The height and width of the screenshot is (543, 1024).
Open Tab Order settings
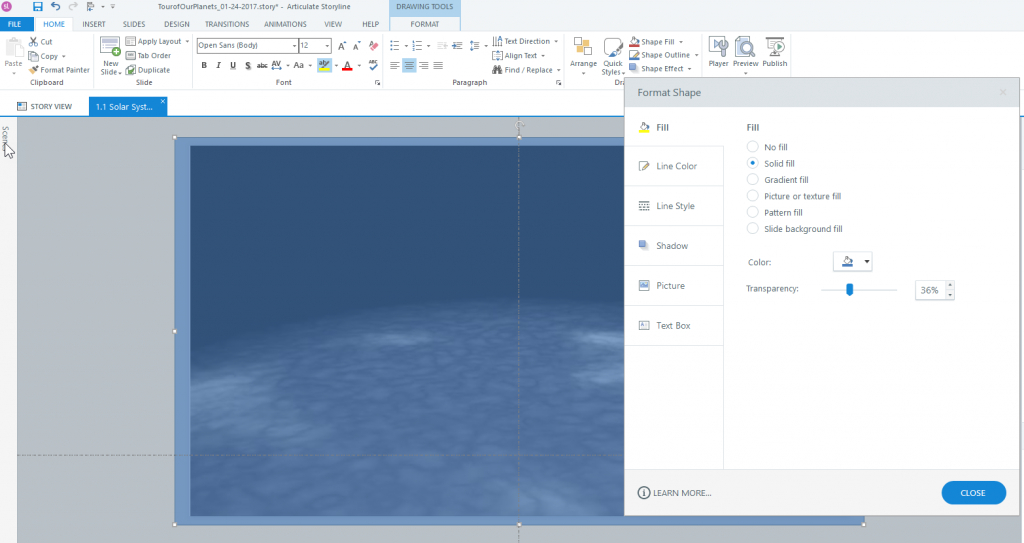(x=148, y=56)
